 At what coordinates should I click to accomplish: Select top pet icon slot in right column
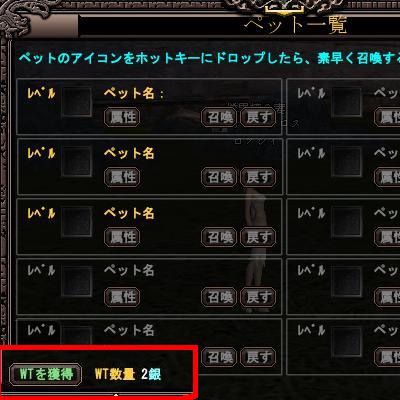[x=347, y=102]
